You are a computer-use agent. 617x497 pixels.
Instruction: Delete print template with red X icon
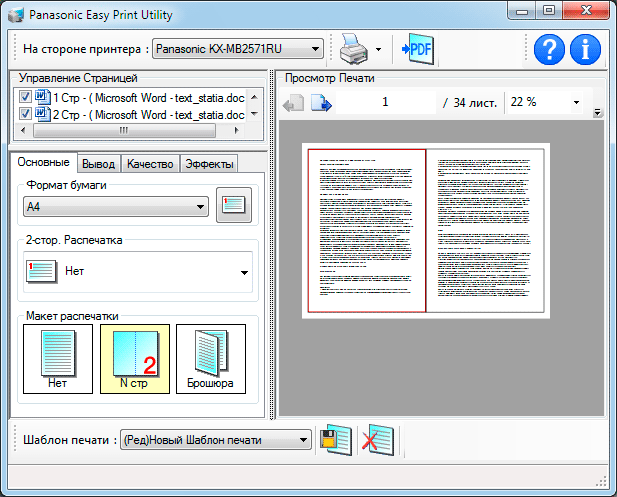click(378, 440)
